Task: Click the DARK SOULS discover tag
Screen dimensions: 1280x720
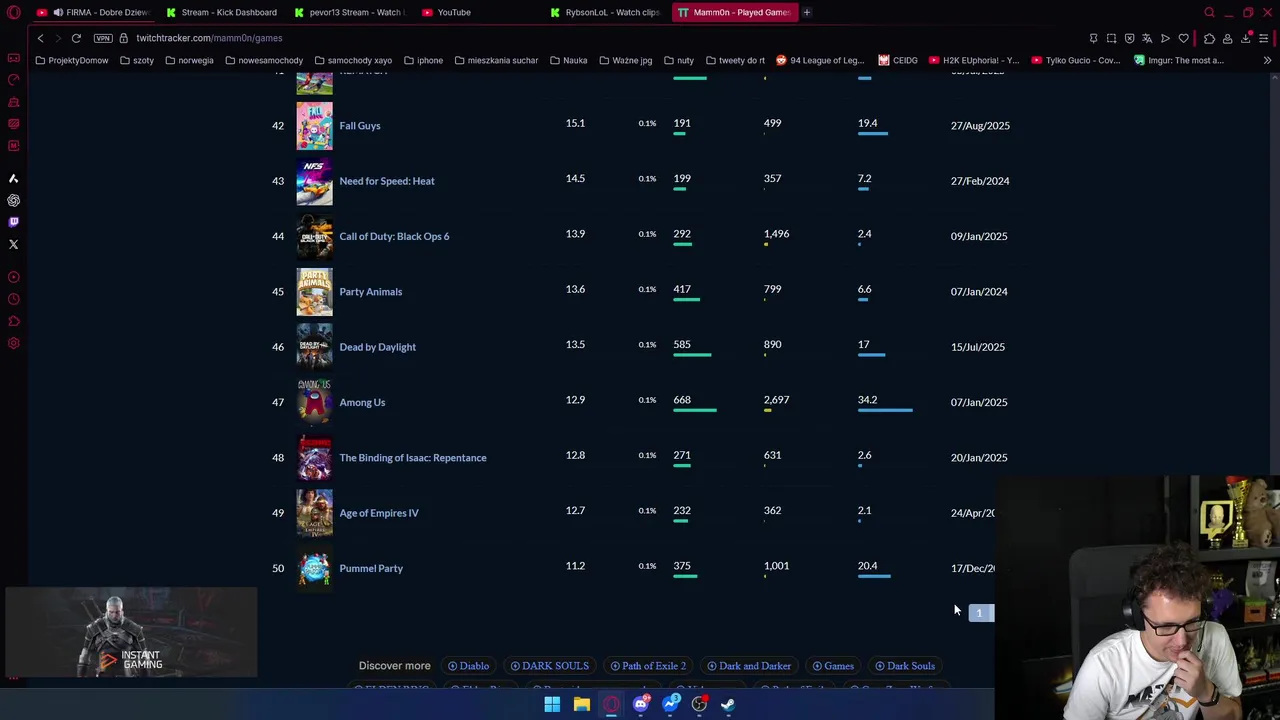Action: click(549, 666)
